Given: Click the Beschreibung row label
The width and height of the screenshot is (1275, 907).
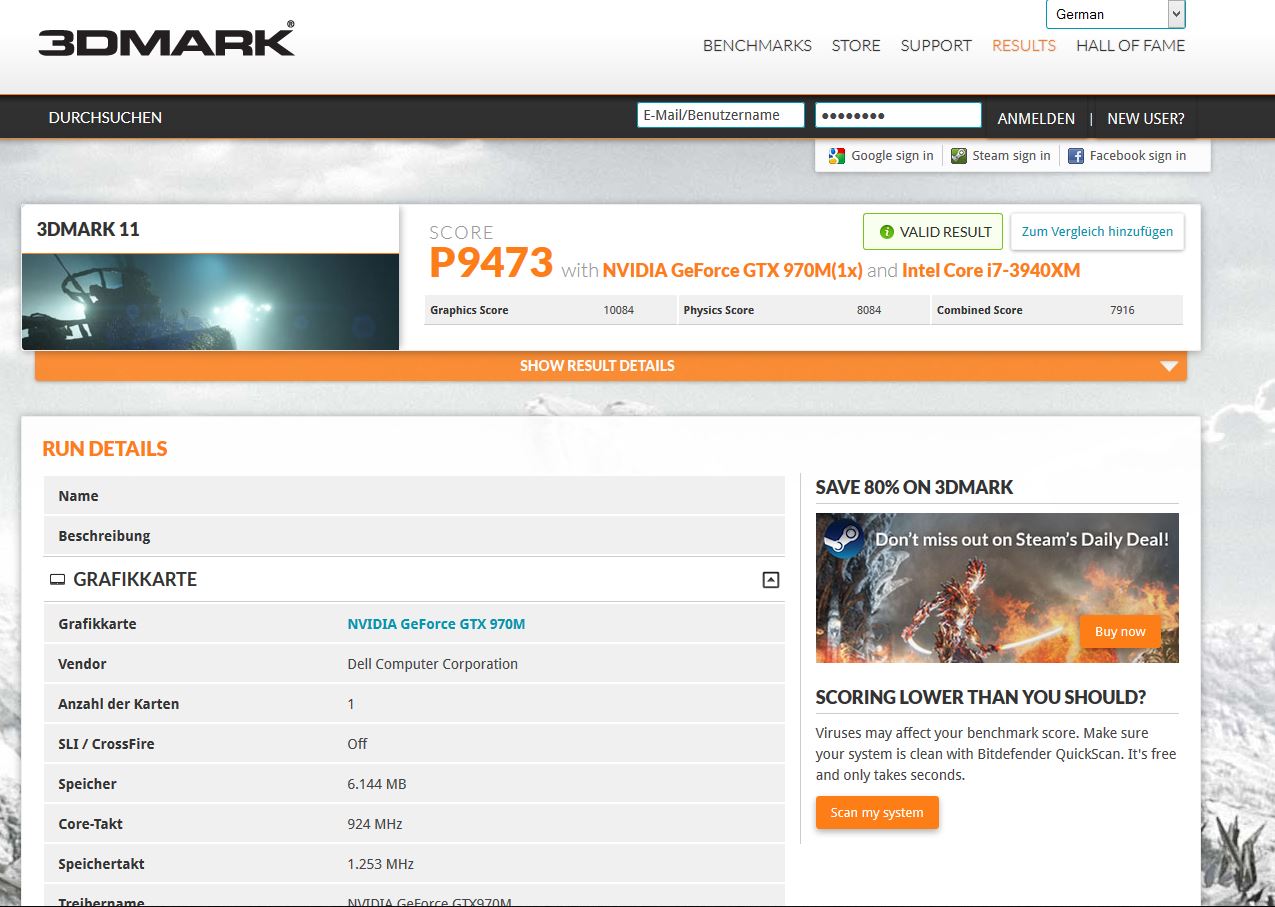Looking at the screenshot, I should tap(104, 536).
